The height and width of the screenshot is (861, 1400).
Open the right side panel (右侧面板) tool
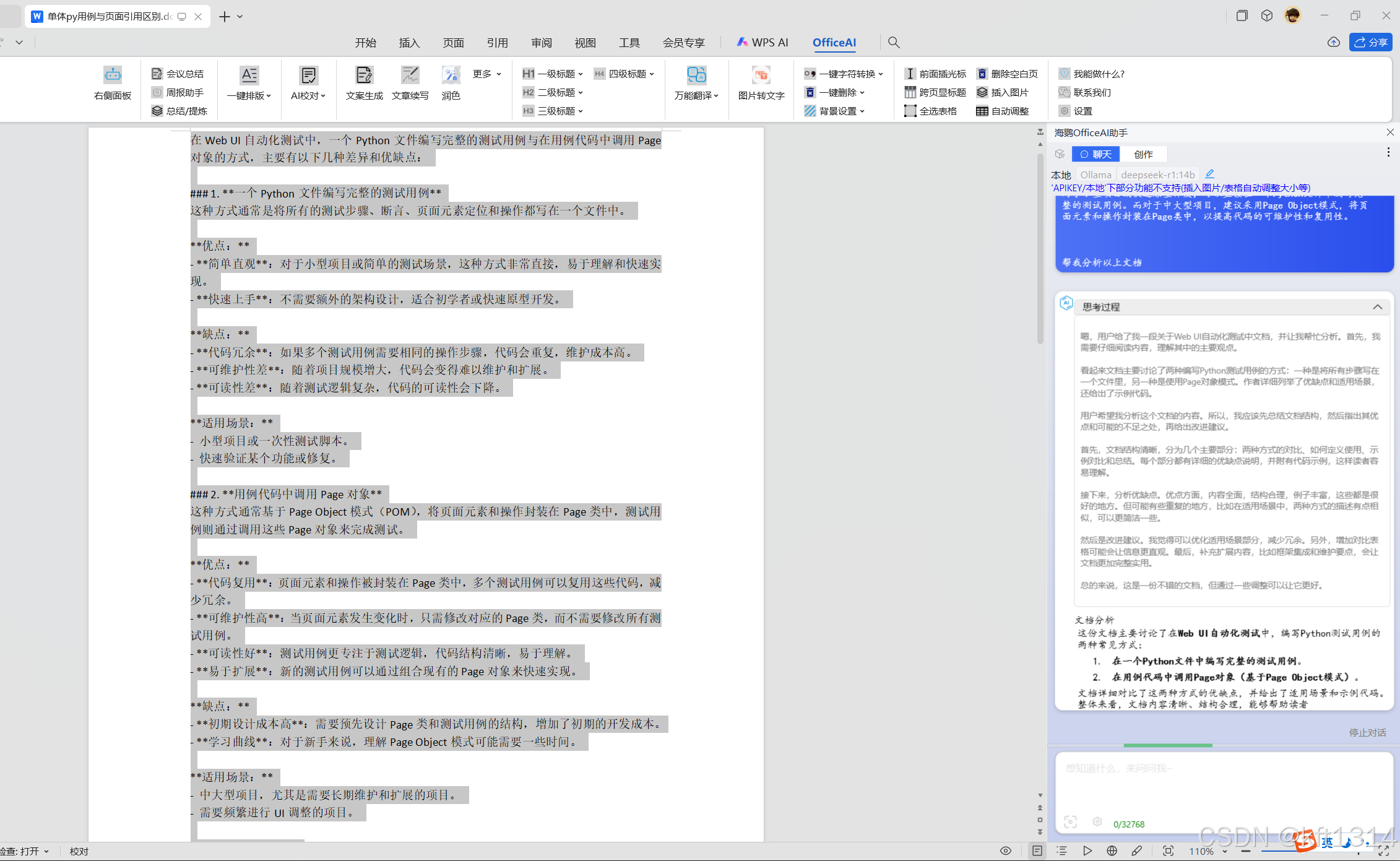(113, 83)
